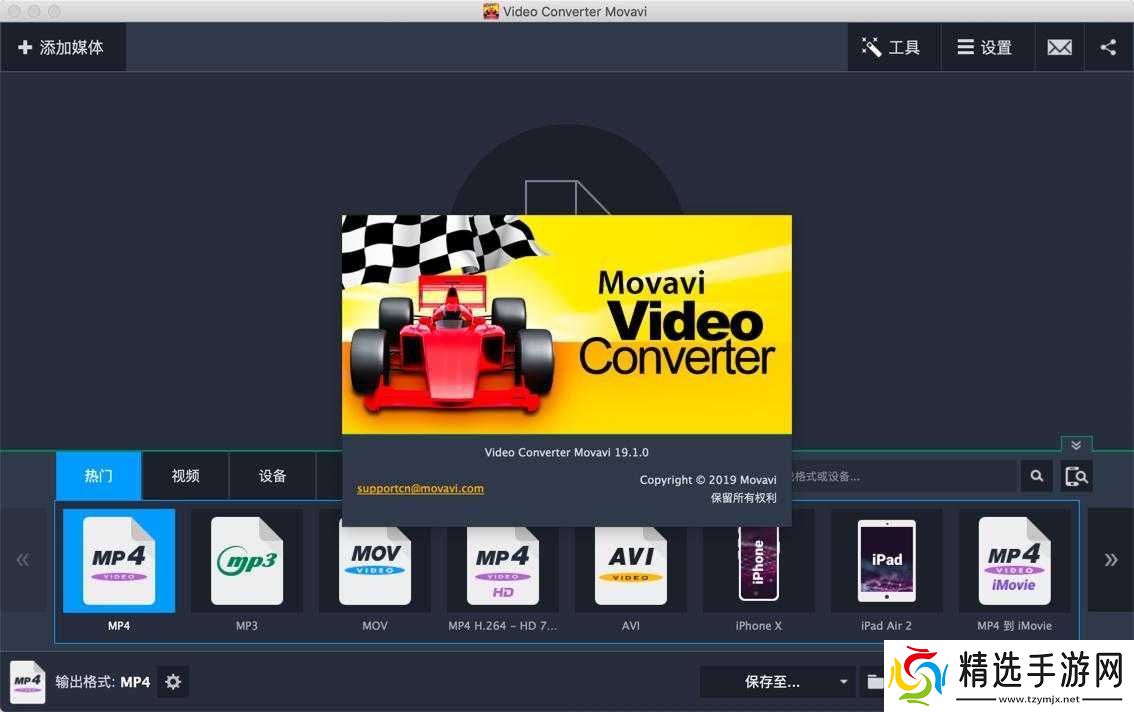Click the share icon in the toolbar
1134x712 pixels.
pos(1108,46)
